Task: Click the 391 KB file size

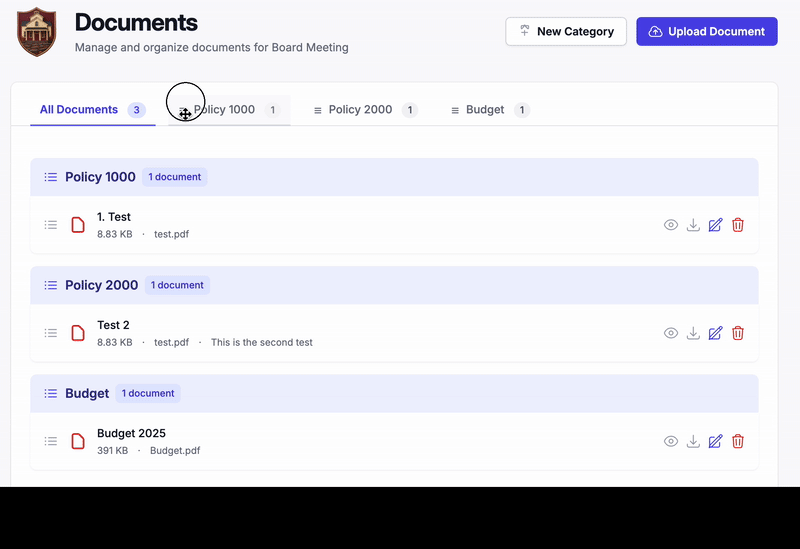Action: click(112, 451)
